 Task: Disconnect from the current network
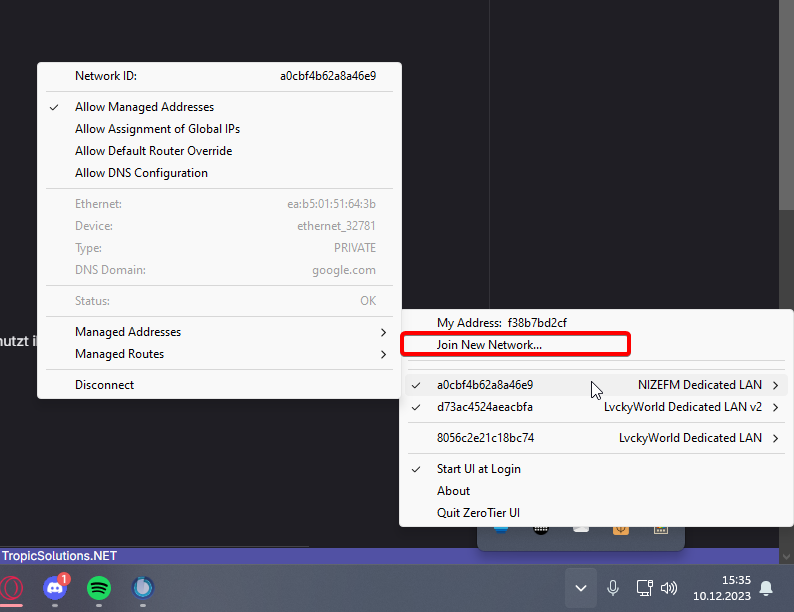pyautogui.click(x=104, y=385)
